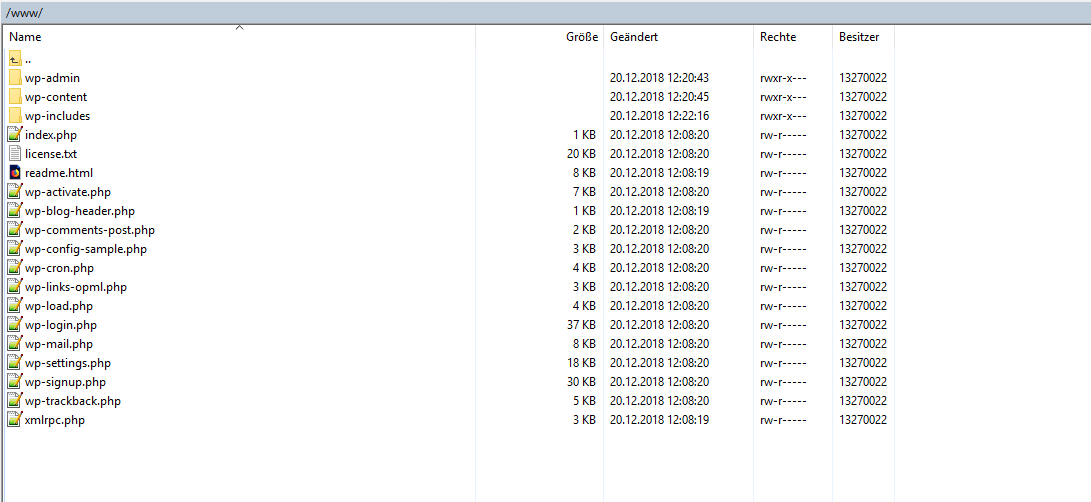Select the wp-signup.php file name
This screenshot has height=502, width=1091.
click(x=65, y=382)
